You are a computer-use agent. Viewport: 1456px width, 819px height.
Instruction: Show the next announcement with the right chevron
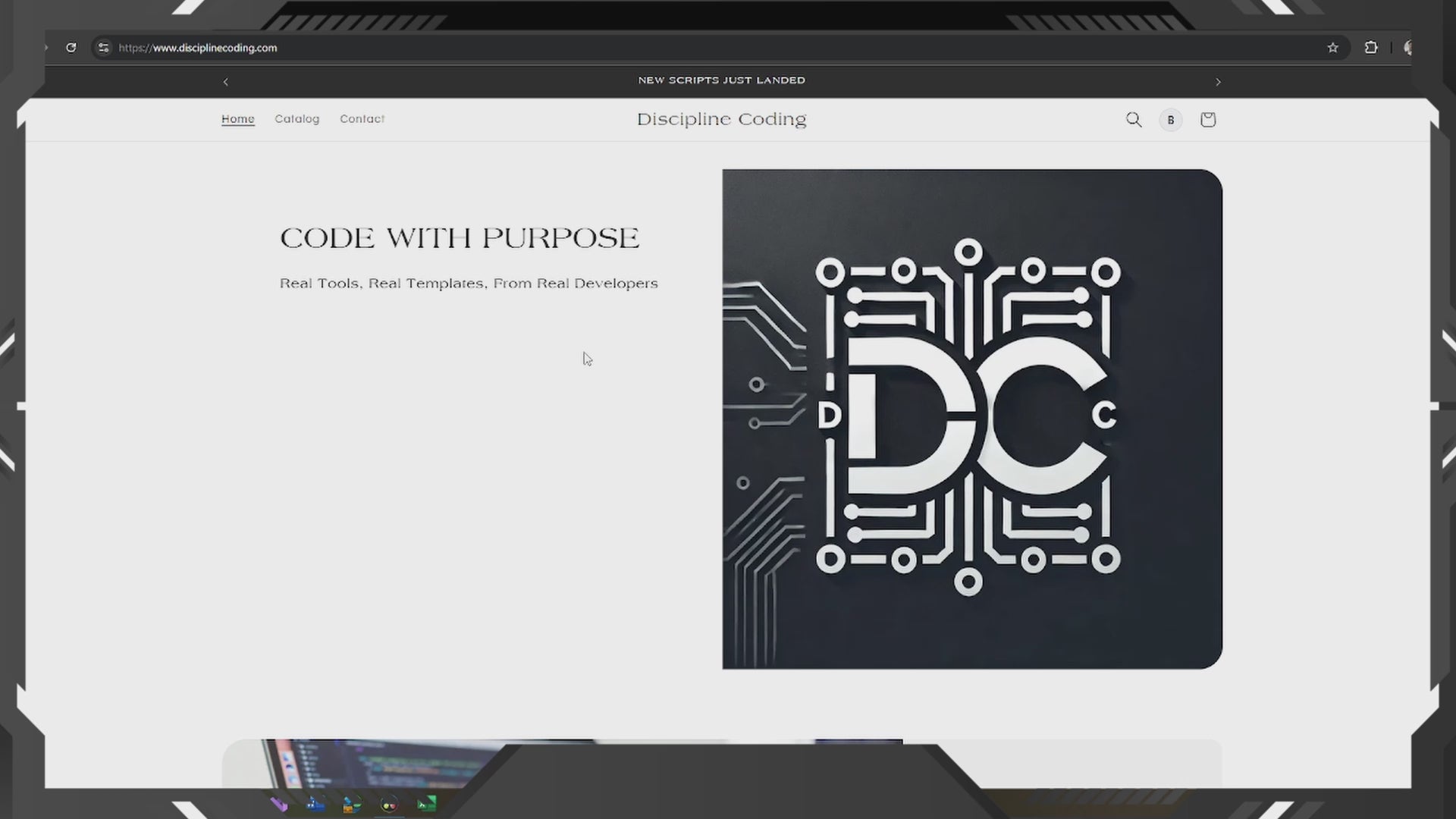click(1218, 82)
